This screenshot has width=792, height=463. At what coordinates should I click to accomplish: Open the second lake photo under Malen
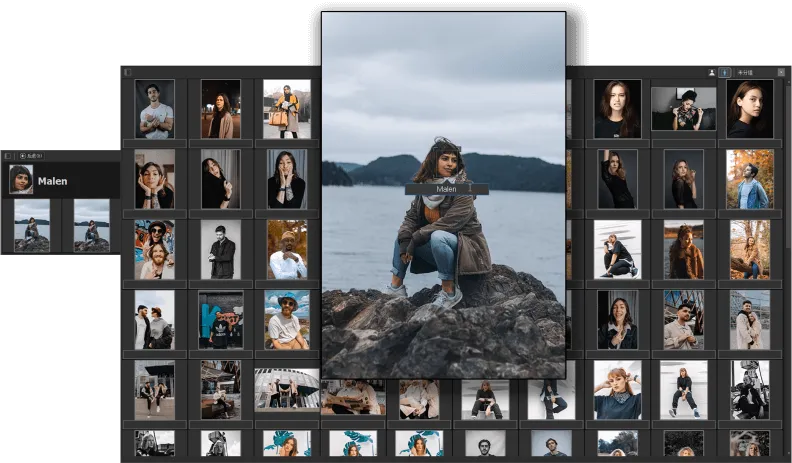point(91,225)
